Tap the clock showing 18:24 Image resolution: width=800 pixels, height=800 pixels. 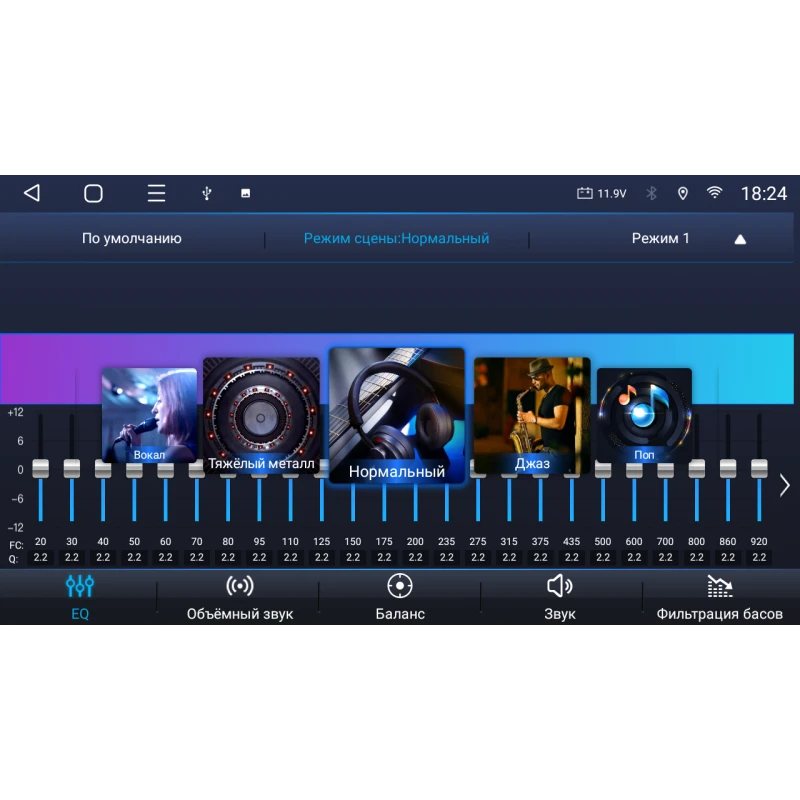(x=764, y=193)
